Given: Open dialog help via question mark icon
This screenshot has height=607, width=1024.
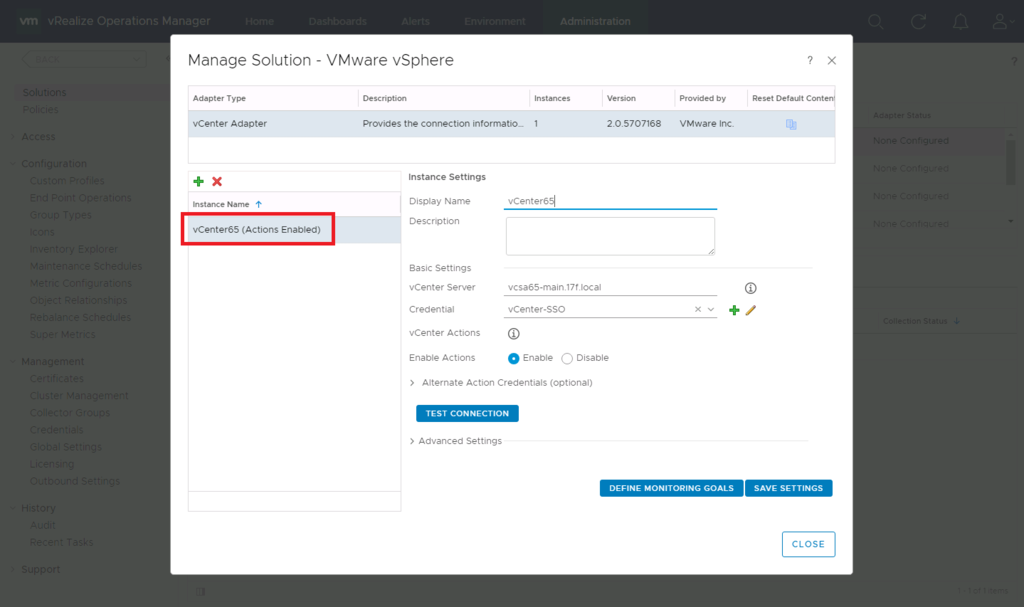Looking at the screenshot, I should pos(810,60).
